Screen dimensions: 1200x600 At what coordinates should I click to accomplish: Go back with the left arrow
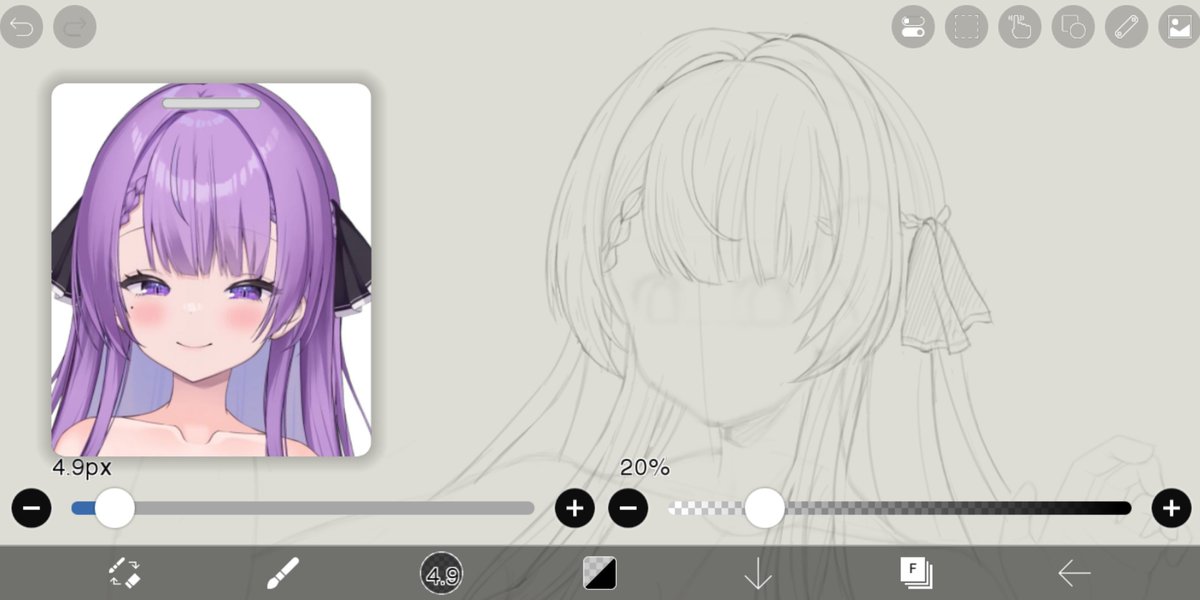(1074, 573)
